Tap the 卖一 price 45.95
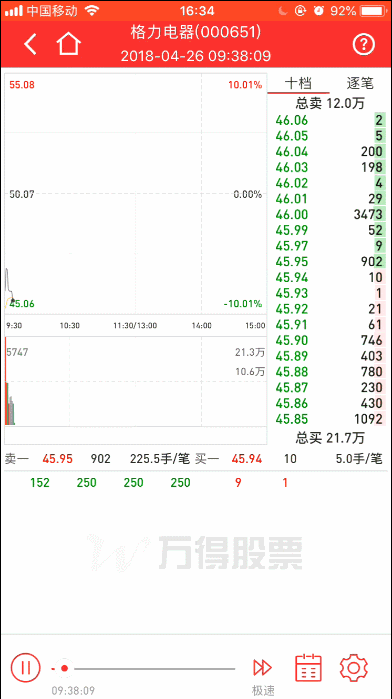392x699 pixels. (58, 459)
